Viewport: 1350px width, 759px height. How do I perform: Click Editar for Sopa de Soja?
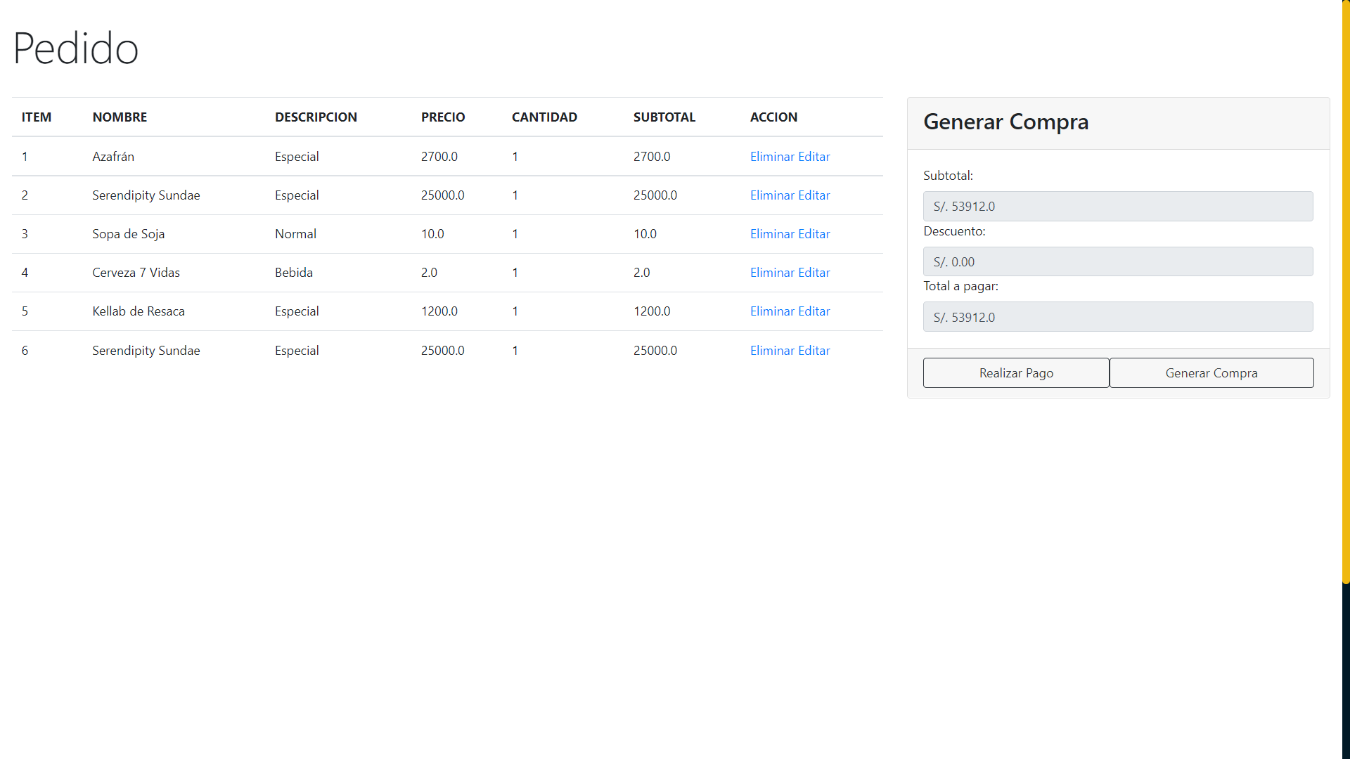click(x=814, y=234)
